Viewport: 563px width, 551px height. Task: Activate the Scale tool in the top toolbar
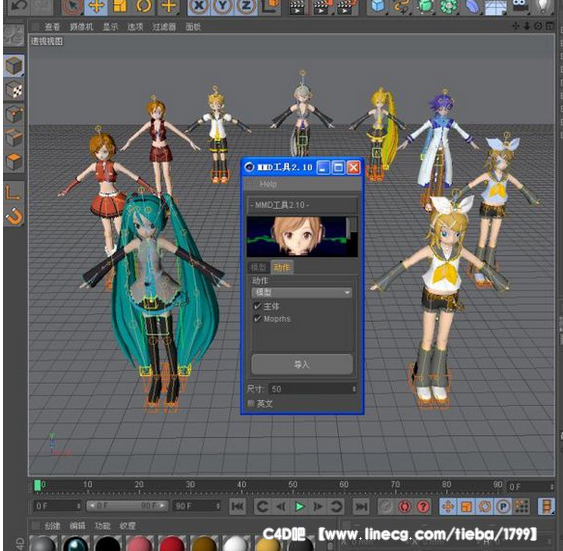[120, 6]
